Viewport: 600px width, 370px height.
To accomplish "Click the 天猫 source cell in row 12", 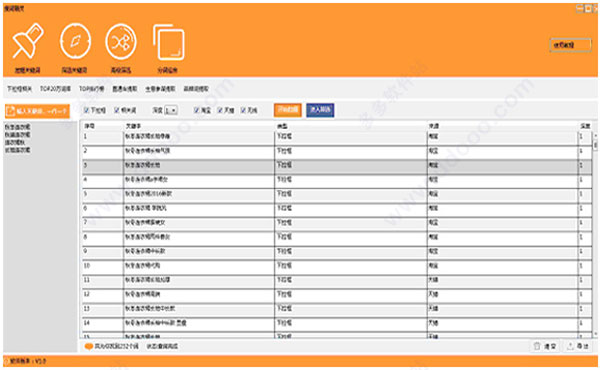I will click(x=502, y=295).
